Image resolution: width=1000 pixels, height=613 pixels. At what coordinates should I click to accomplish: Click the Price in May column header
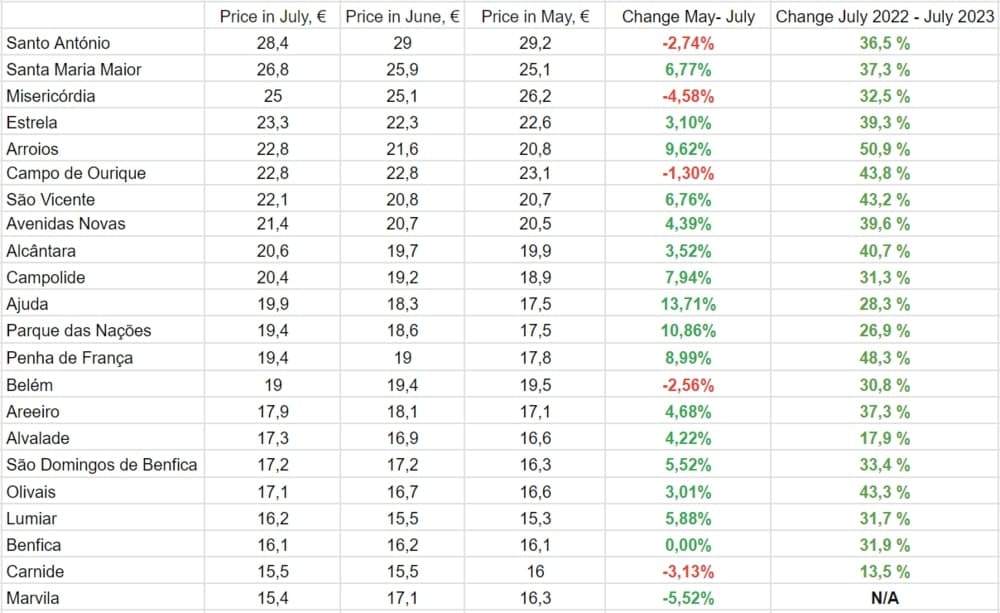click(x=535, y=16)
